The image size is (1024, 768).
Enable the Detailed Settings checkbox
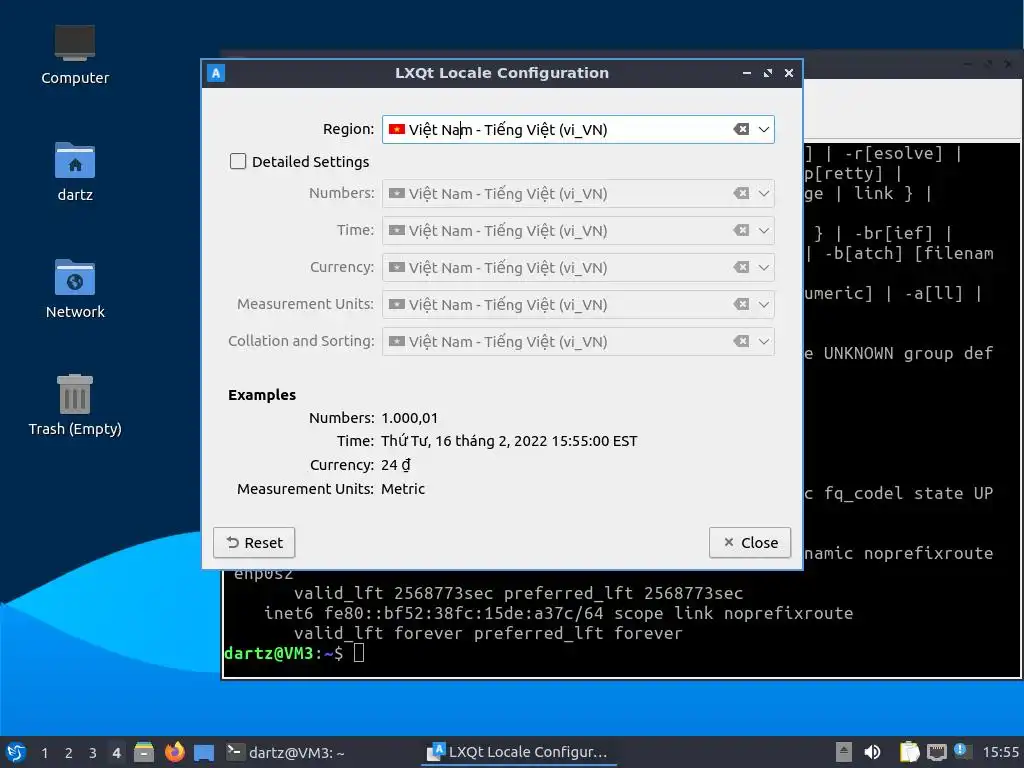click(238, 161)
